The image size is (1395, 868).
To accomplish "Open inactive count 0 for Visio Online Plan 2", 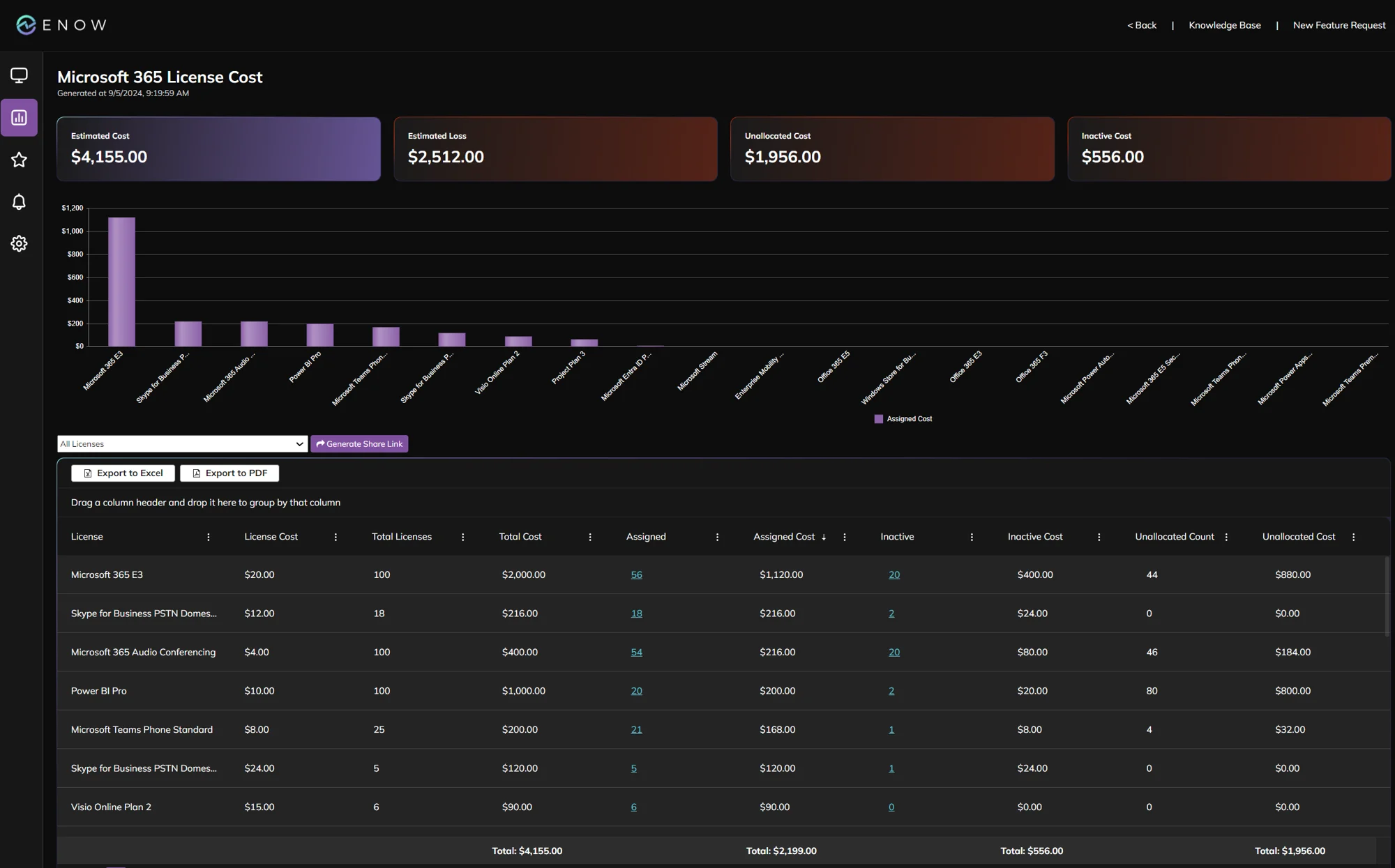I will coord(891,807).
